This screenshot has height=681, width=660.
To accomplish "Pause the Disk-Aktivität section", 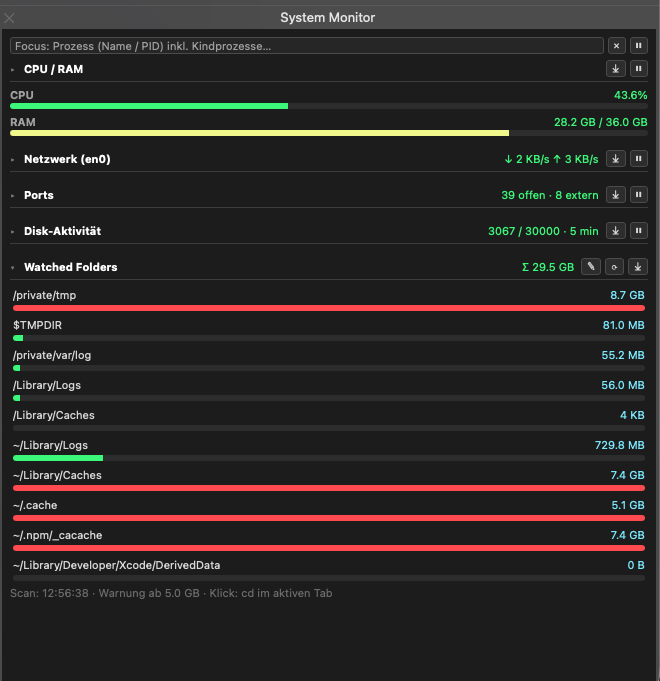I will coord(639,231).
